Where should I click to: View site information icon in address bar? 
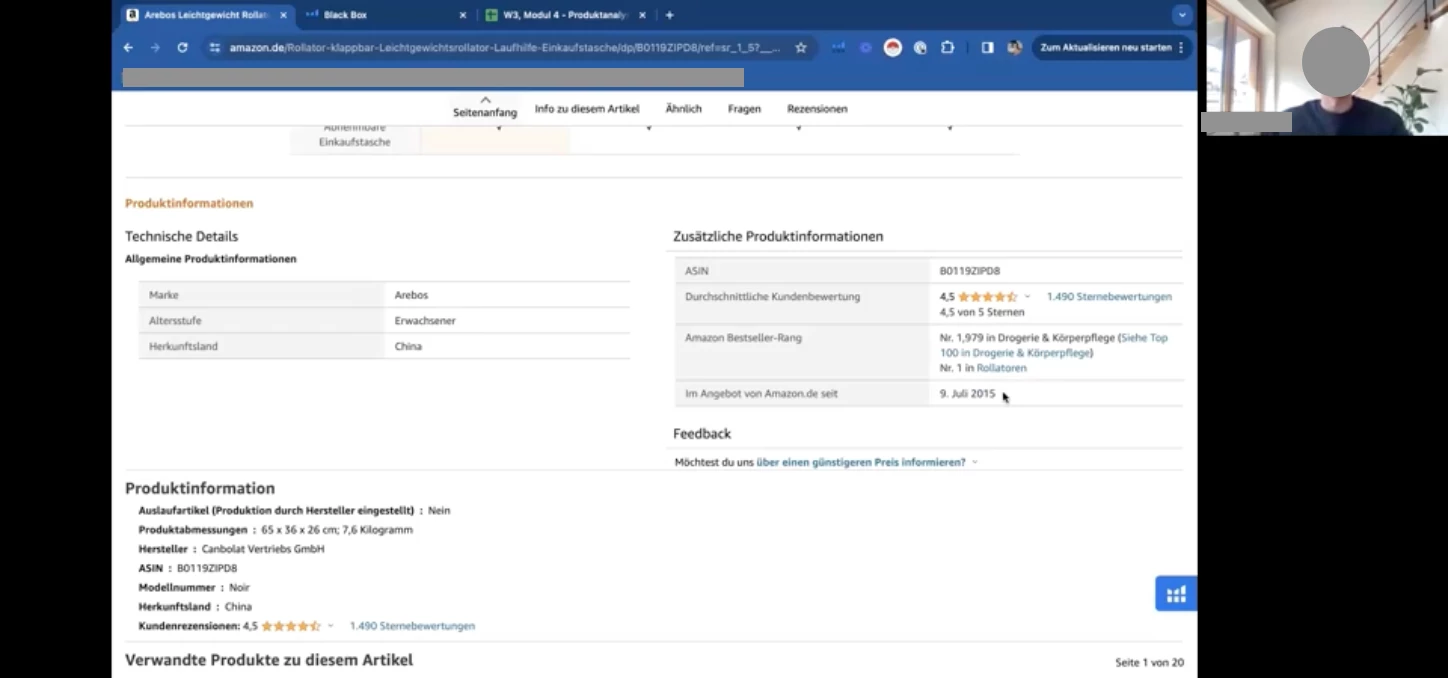point(214,47)
